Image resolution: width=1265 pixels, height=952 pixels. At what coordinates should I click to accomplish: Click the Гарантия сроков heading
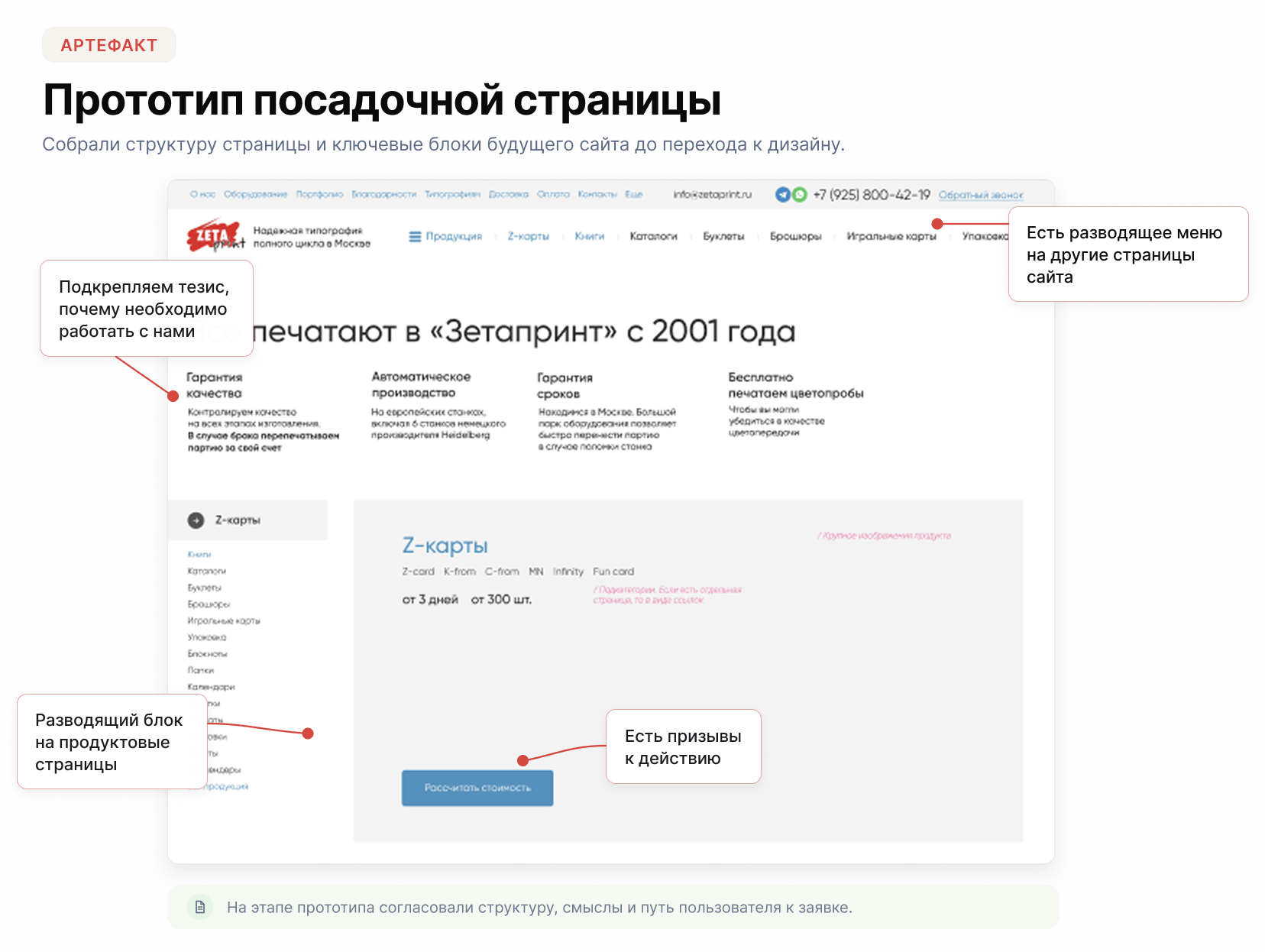point(565,386)
